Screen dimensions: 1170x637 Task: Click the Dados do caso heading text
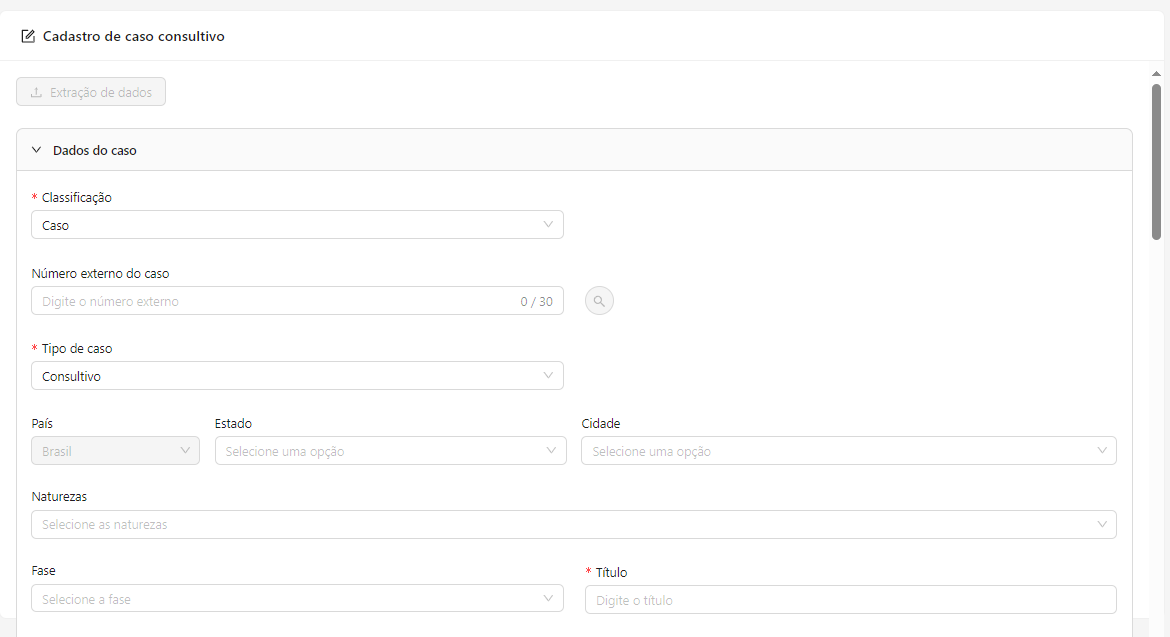(95, 151)
